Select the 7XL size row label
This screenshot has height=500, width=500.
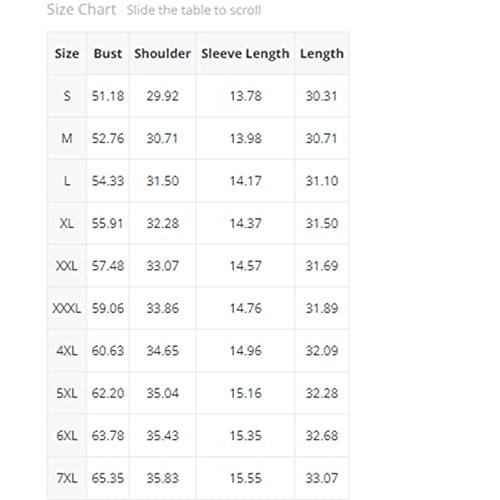pos(67,478)
